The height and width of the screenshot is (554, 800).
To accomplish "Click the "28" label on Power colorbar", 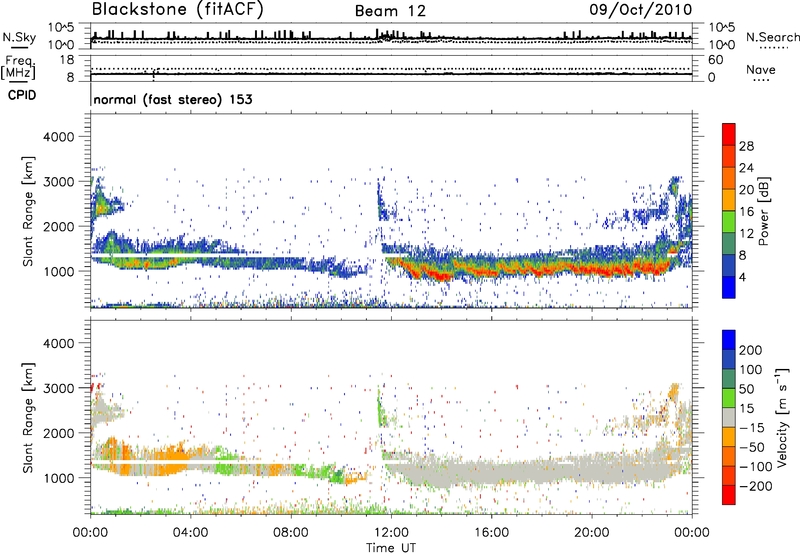I will (x=746, y=146).
